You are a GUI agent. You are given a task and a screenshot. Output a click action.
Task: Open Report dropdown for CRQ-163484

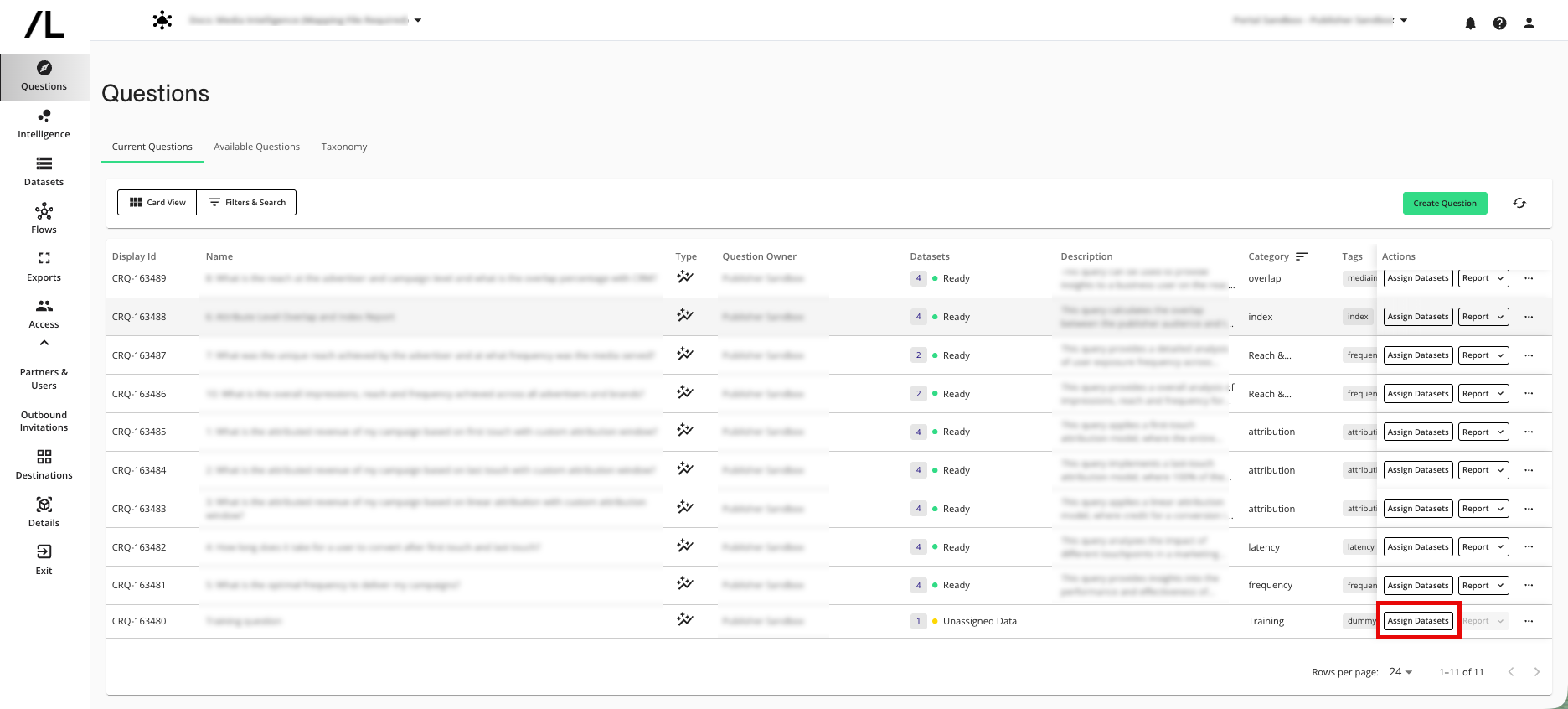click(1483, 470)
